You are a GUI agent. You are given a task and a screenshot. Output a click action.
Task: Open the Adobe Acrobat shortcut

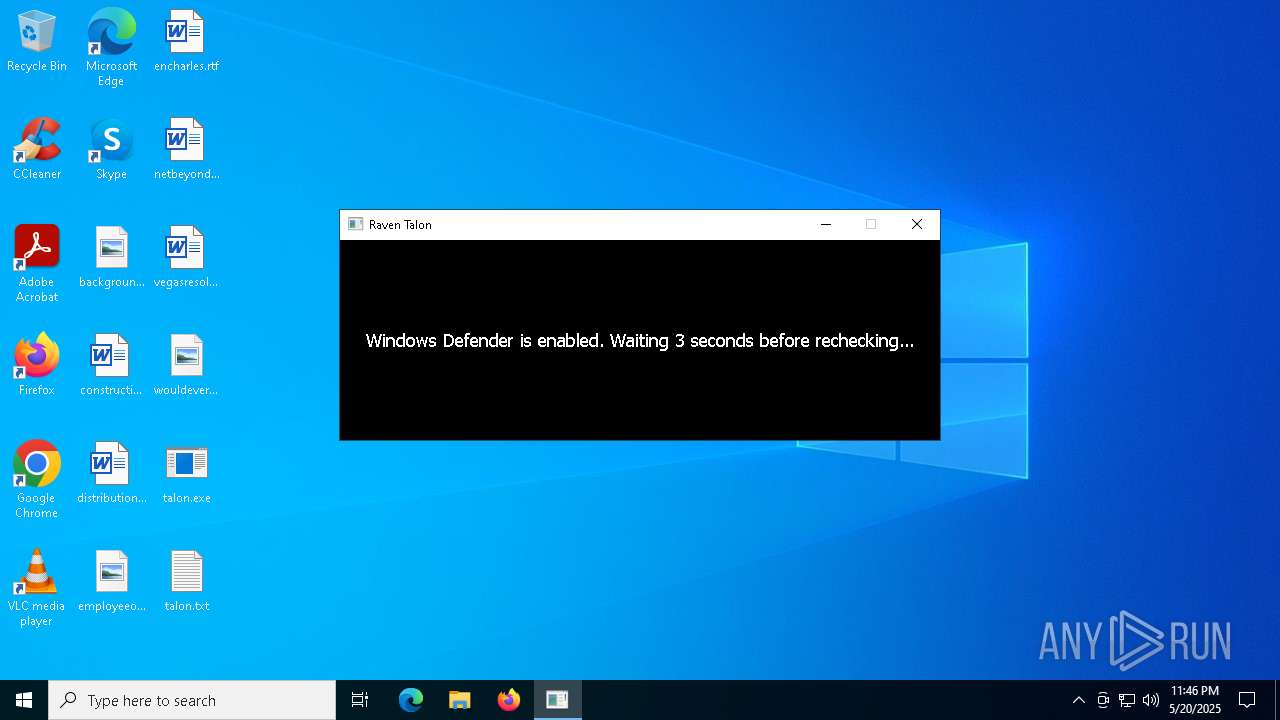point(37,264)
